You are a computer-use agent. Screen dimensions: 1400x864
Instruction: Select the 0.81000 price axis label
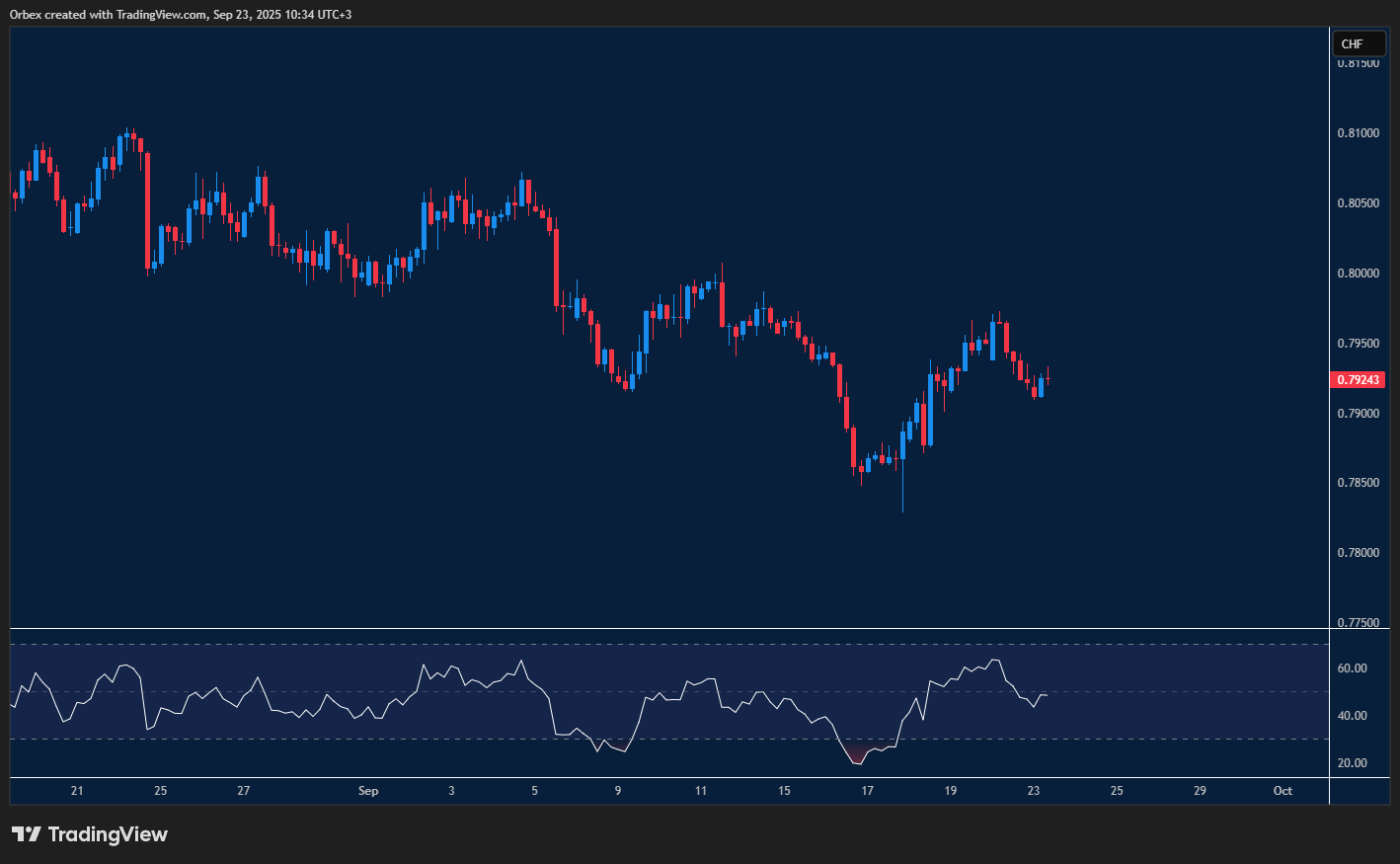click(1359, 133)
